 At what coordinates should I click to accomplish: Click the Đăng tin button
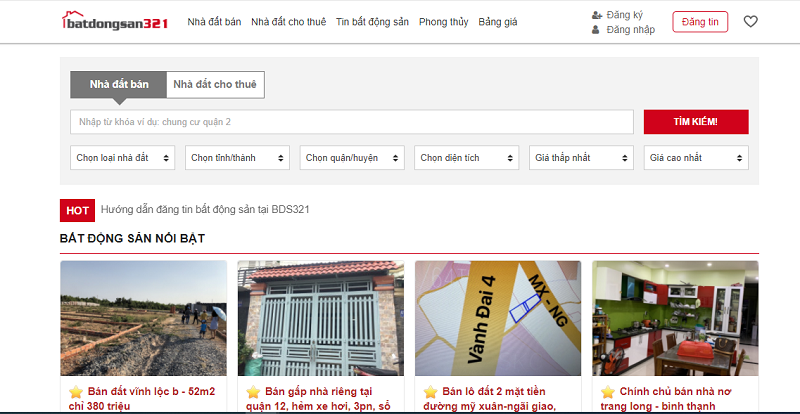pos(700,22)
